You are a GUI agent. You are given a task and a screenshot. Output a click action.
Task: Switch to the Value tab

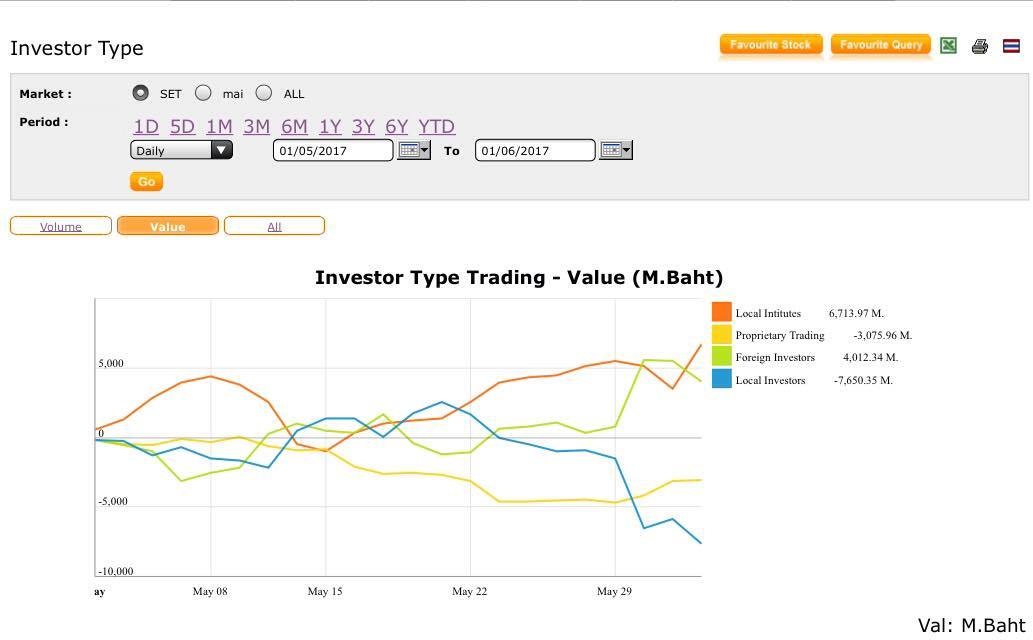coord(168,226)
